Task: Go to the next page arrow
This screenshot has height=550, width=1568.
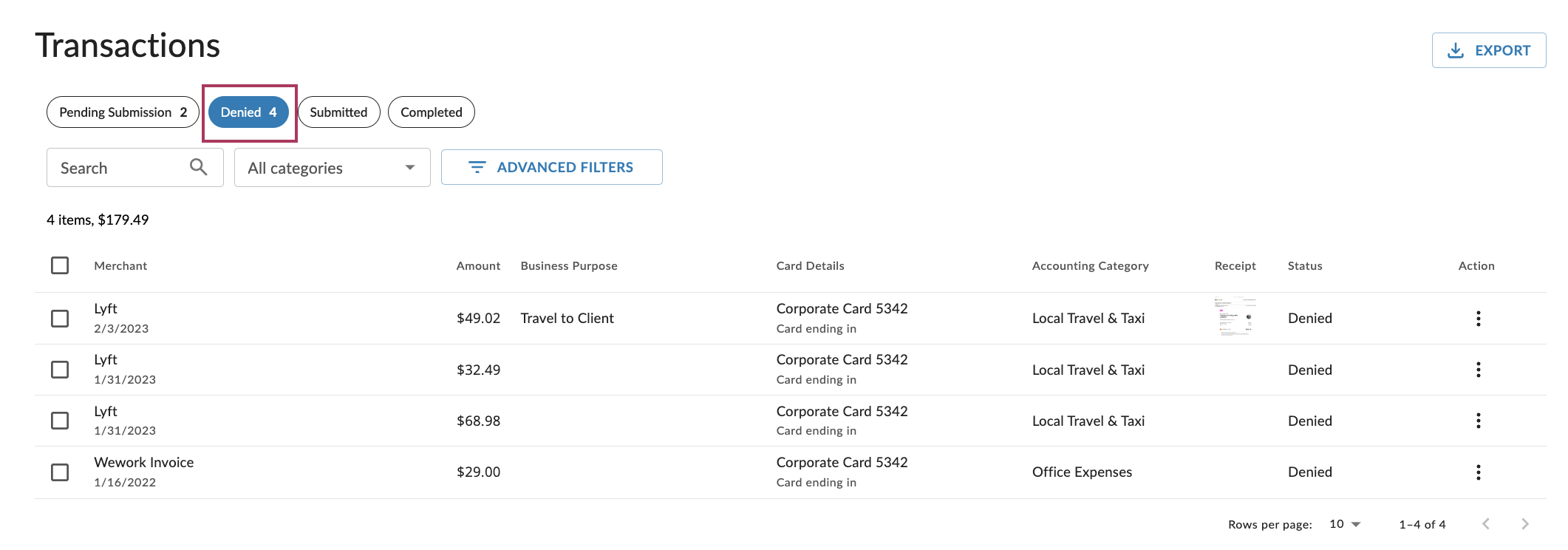Action: [1525, 524]
